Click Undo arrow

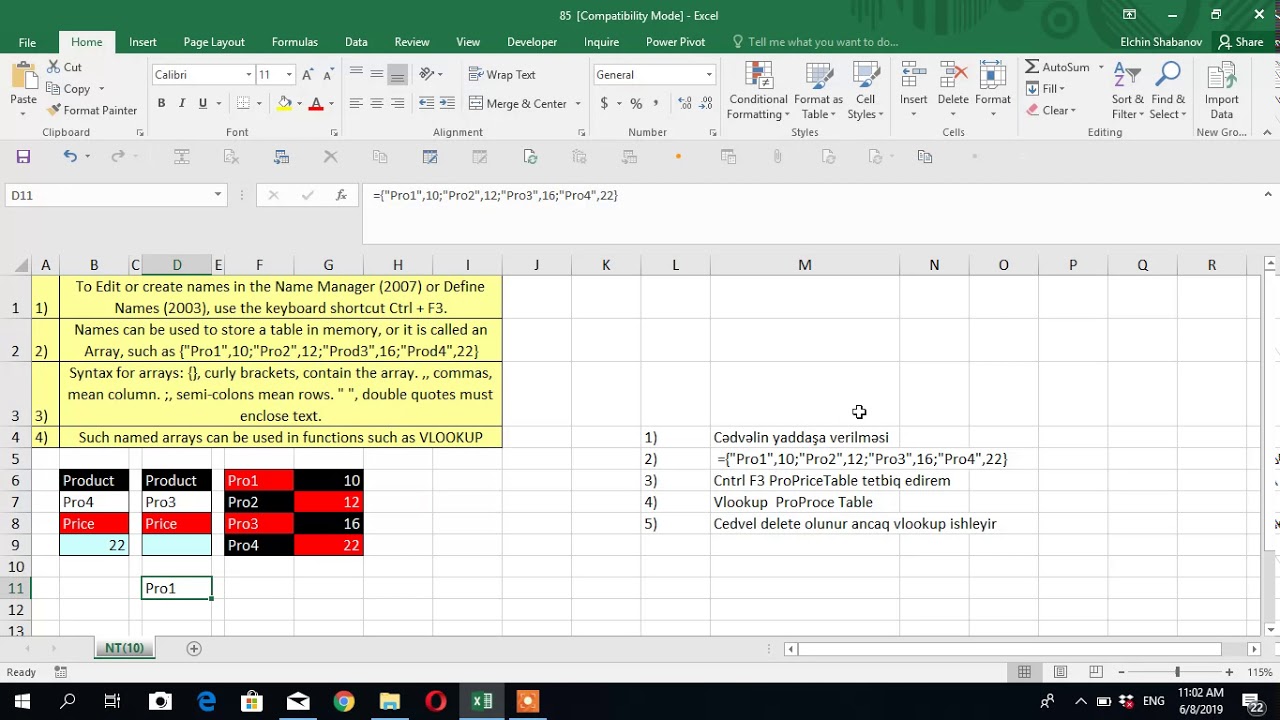click(x=69, y=156)
